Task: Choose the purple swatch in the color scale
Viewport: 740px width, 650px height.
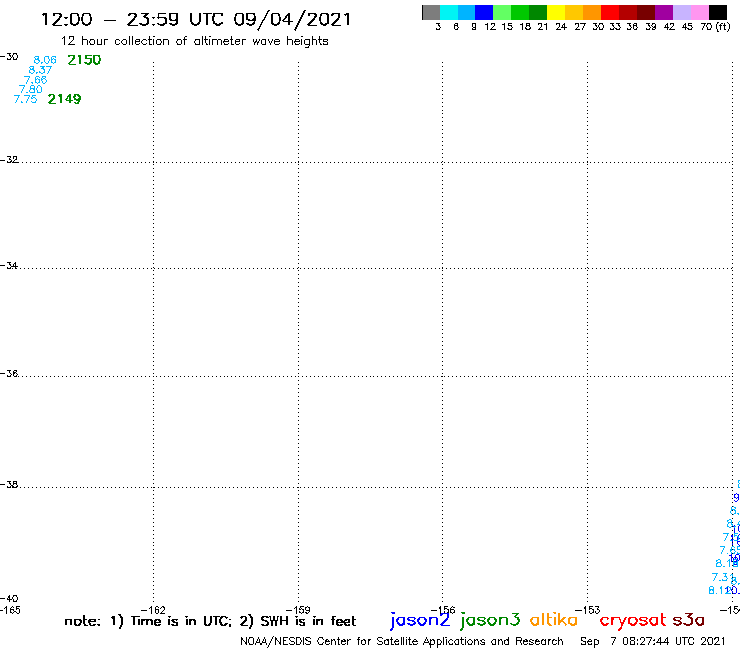Action: pos(664,12)
